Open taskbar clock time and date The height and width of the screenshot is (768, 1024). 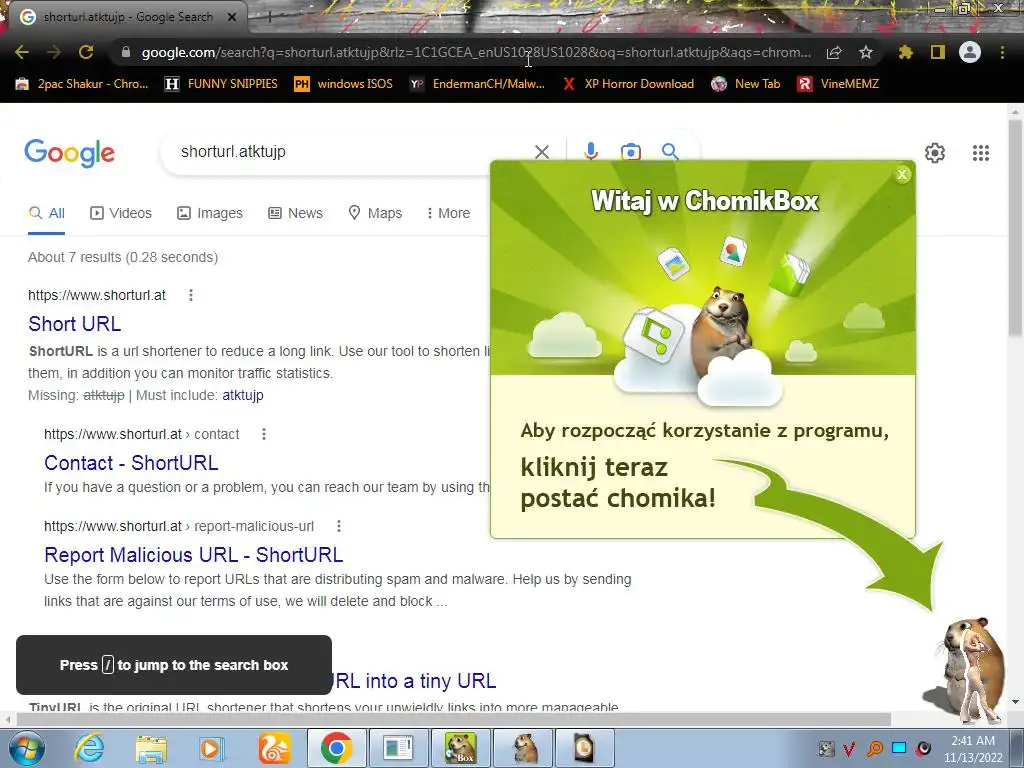click(x=973, y=749)
